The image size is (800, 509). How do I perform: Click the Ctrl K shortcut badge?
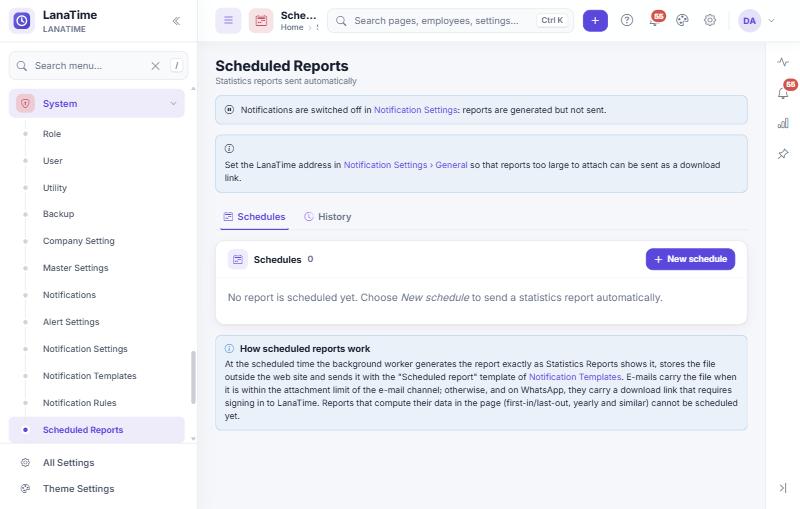[552, 20]
